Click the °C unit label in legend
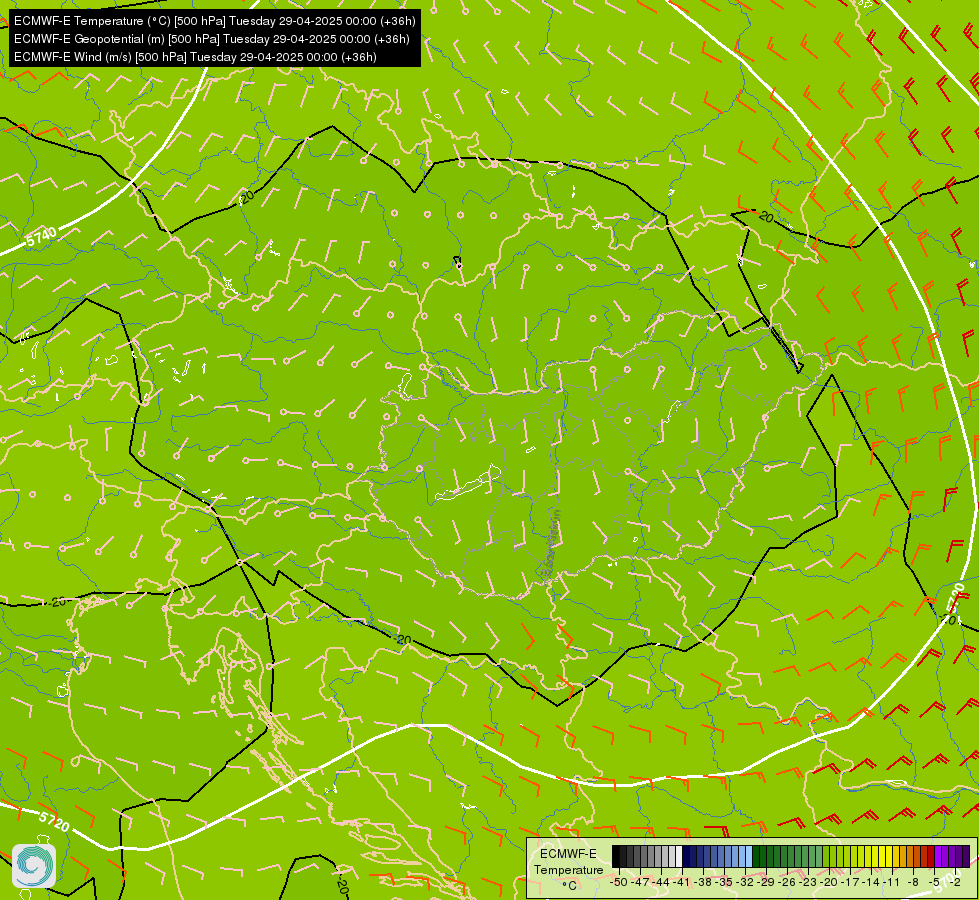The image size is (979, 900). pos(569,886)
